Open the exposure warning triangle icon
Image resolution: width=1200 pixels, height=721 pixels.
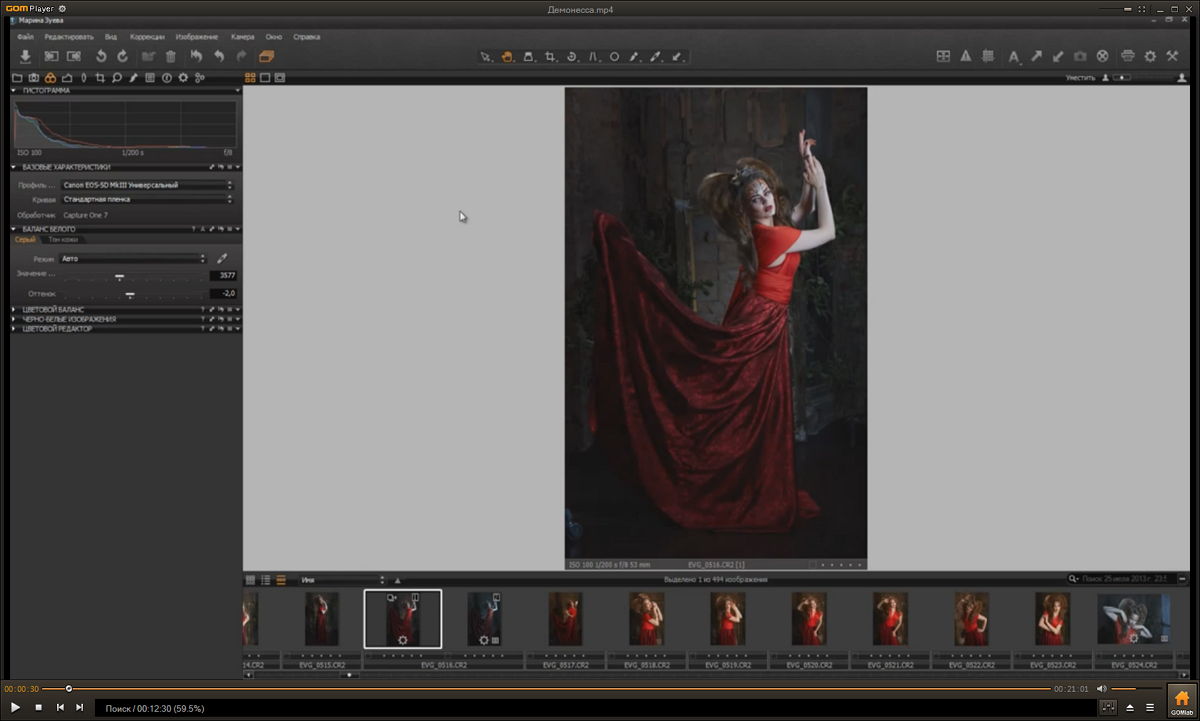click(x=966, y=57)
